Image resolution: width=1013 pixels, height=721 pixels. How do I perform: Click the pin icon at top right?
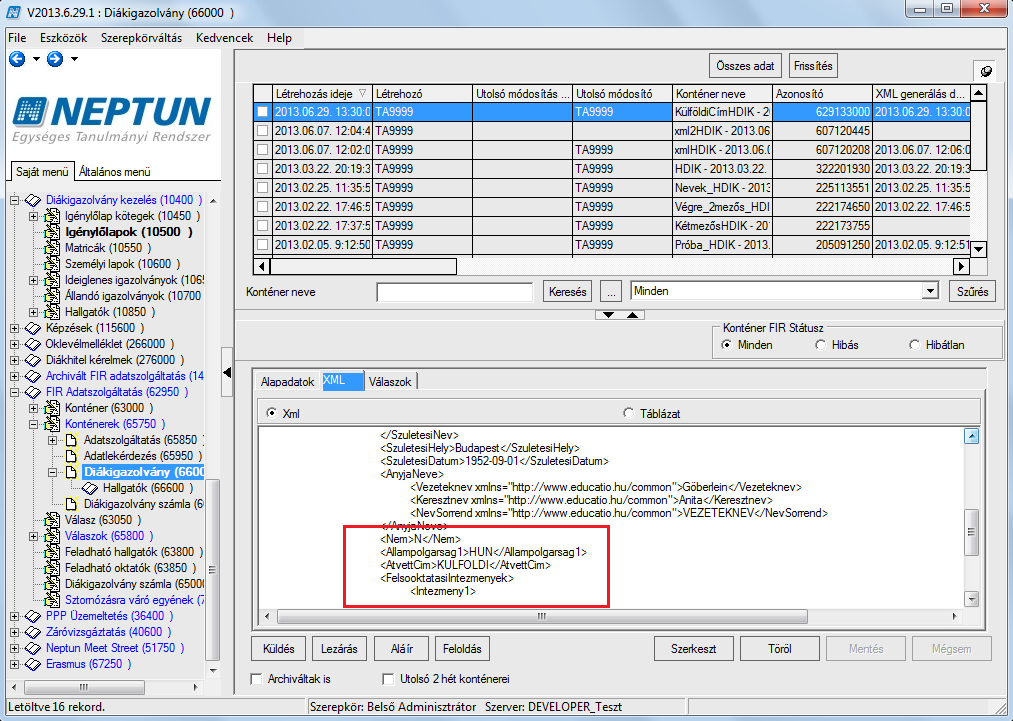pos(986,71)
